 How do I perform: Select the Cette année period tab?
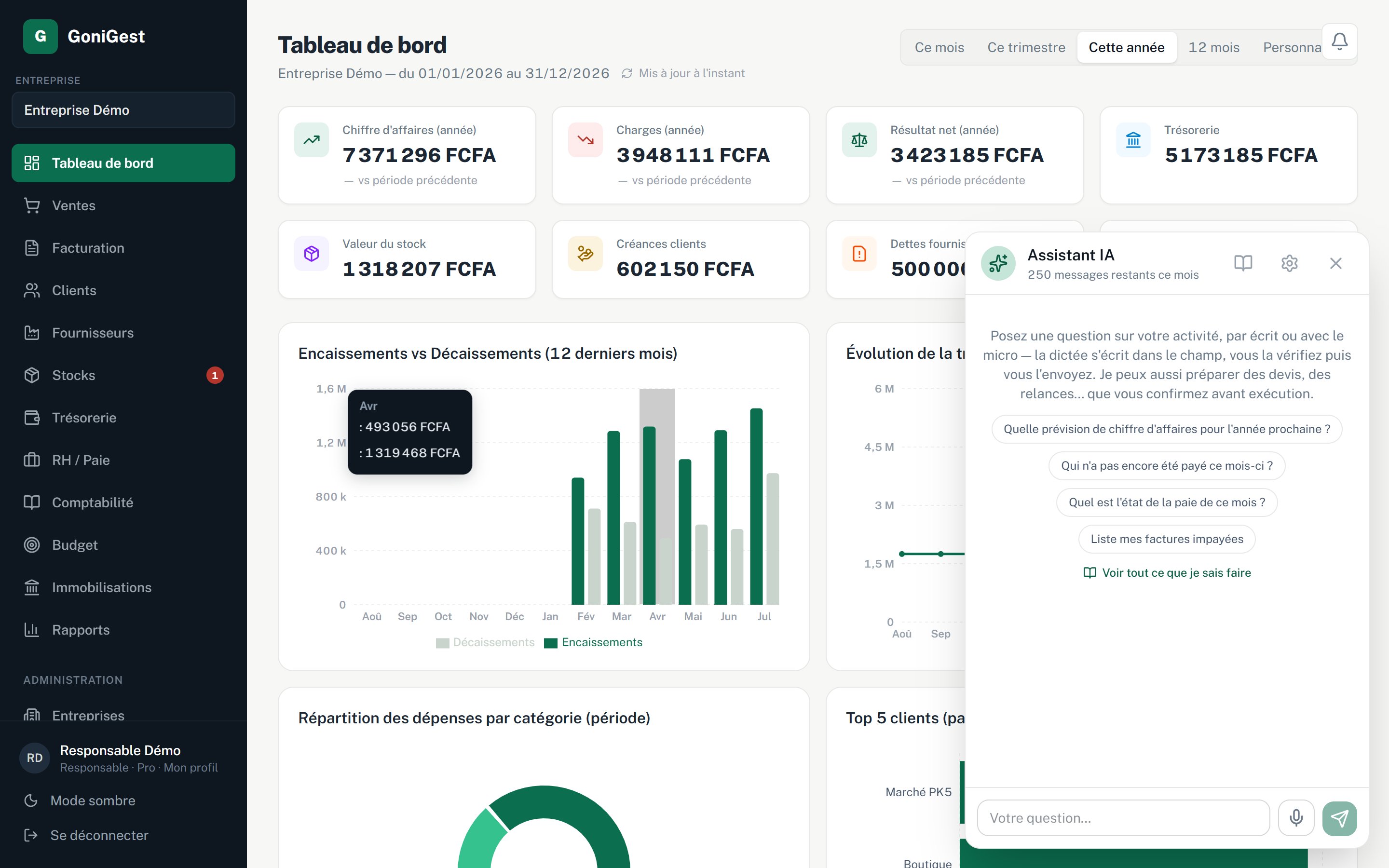[1127, 48]
